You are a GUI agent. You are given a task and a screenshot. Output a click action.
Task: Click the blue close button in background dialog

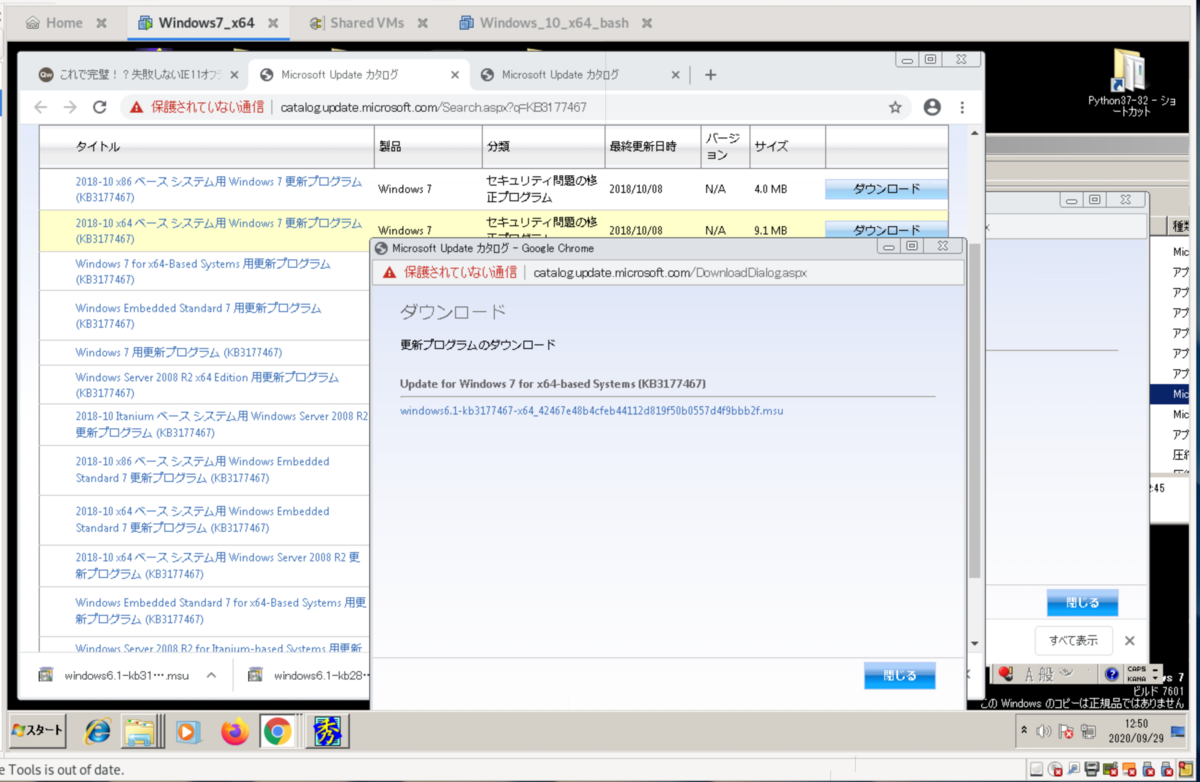pyautogui.click(x=1082, y=603)
